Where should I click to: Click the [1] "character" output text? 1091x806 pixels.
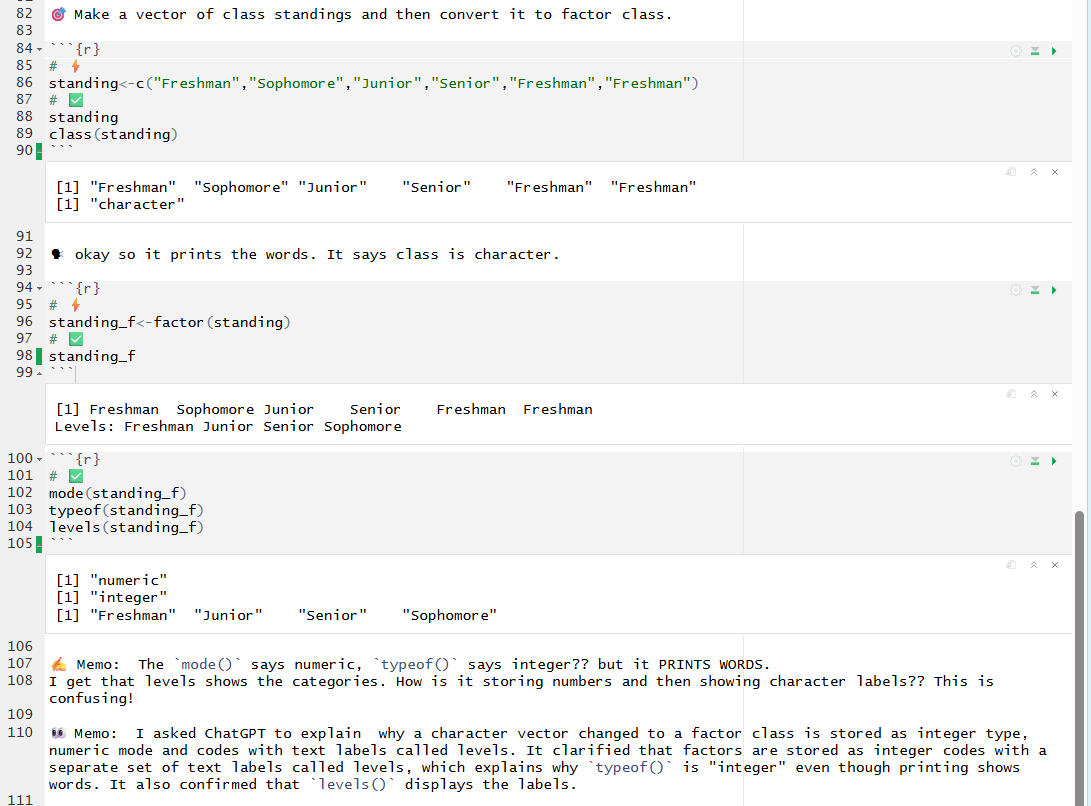[x=120, y=205]
